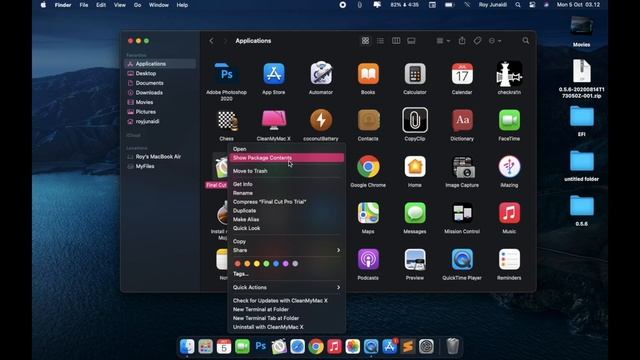Select CleanMyMac X in Applications
The height and width of the screenshot is (360, 640).
pyautogui.click(x=274, y=120)
